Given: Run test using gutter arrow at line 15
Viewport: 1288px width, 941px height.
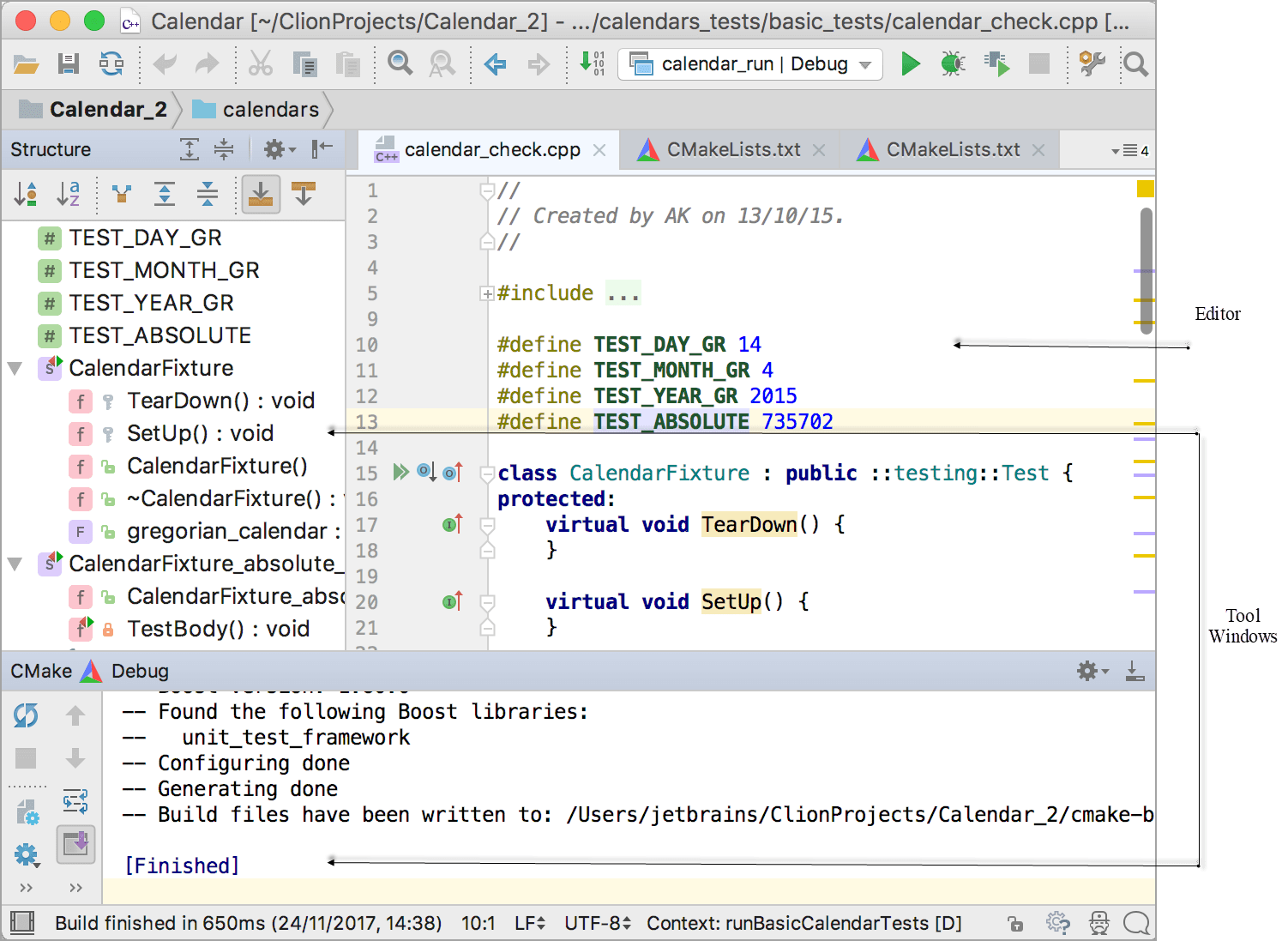Looking at the screenshot, I should pyautogui.click(x=400, y=472).
